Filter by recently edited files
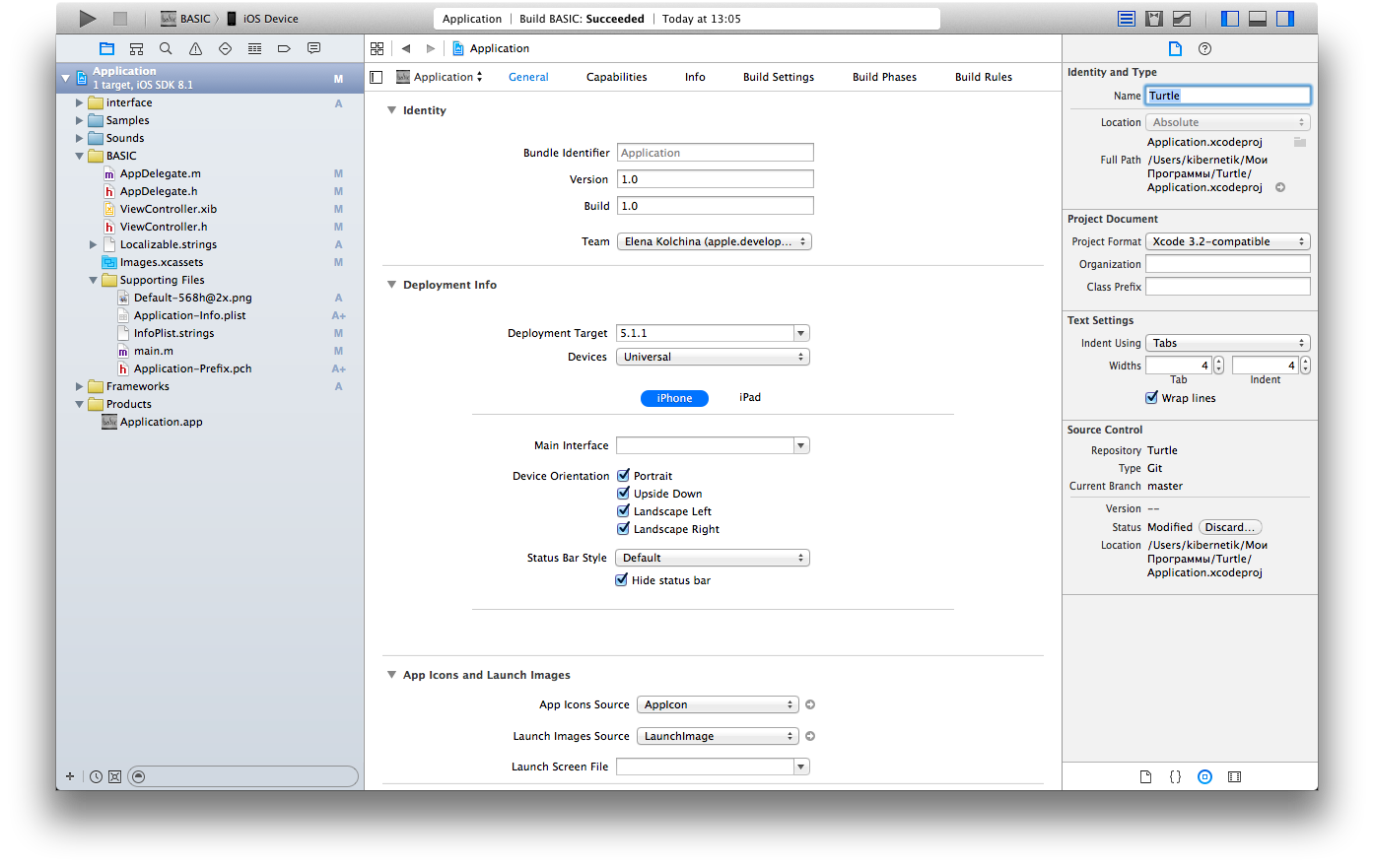The height and width of the screenshot is (868, 1374). [96, 776]
